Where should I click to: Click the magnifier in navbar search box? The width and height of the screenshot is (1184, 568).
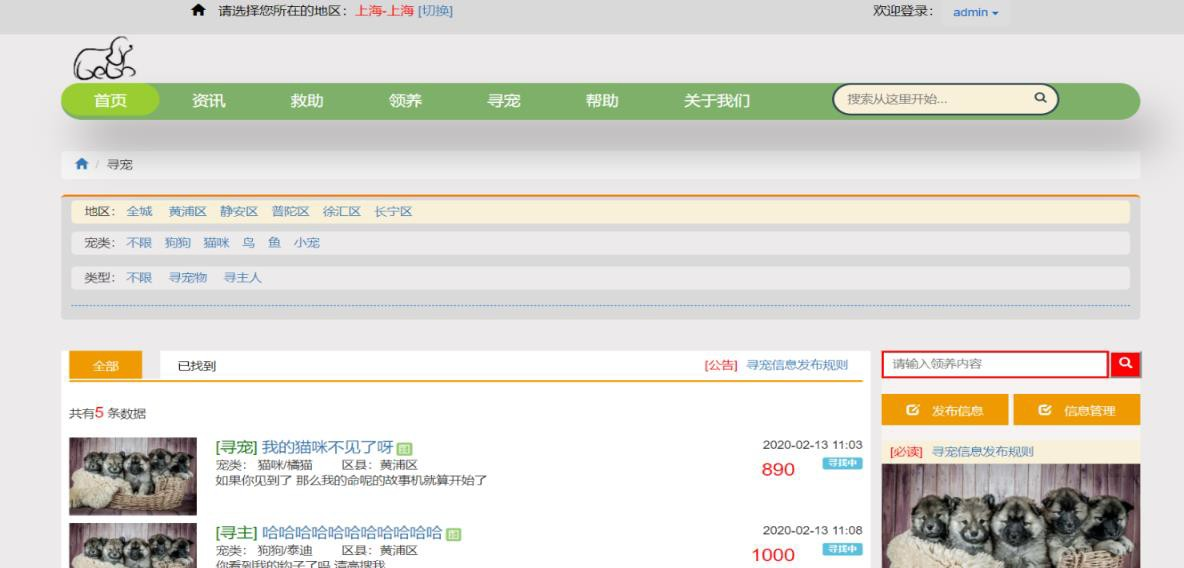[1040, 98]
